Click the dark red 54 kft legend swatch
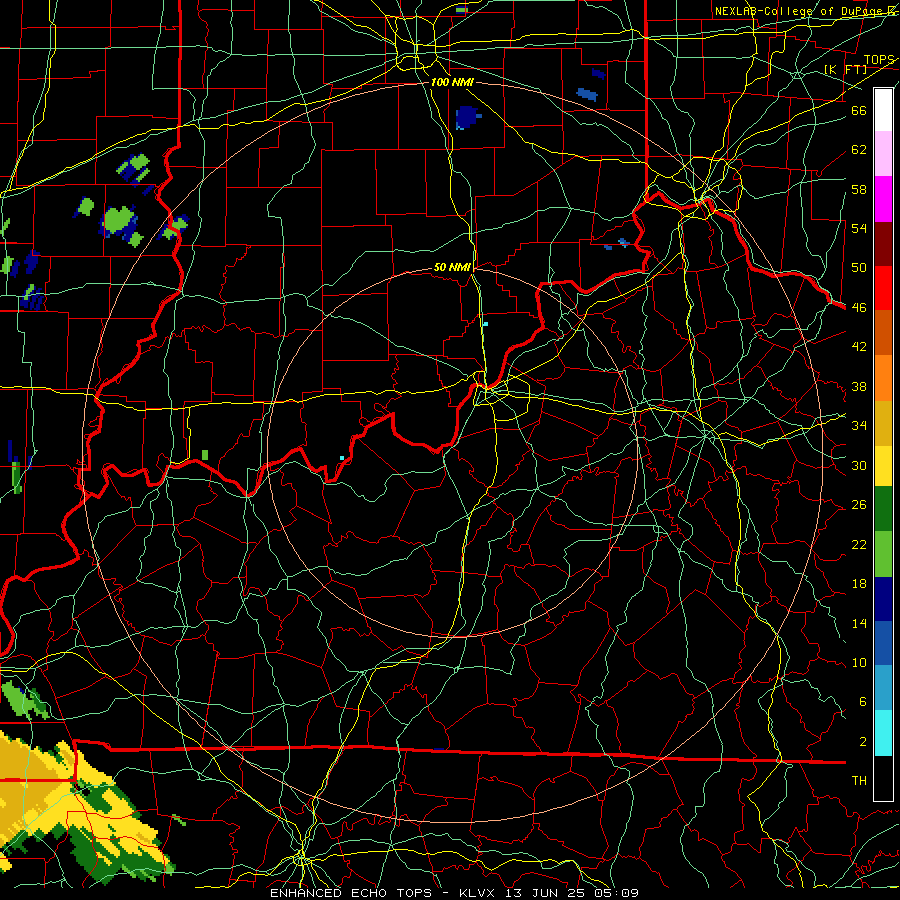 [x=883, y=243]
